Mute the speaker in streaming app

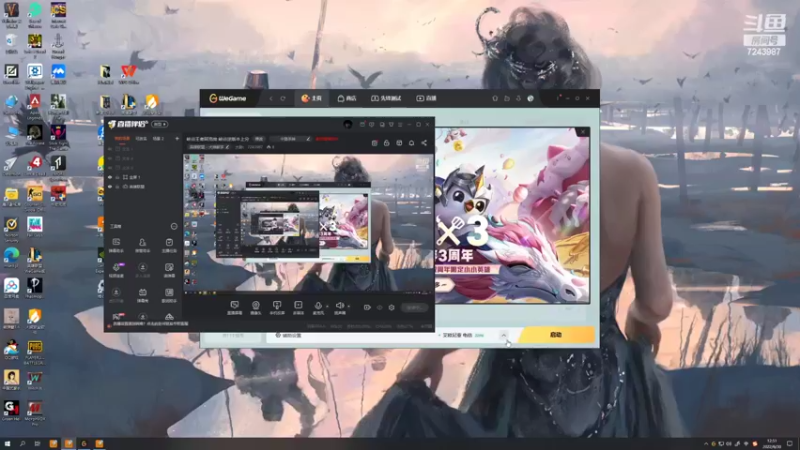click(x=339, y=307)
